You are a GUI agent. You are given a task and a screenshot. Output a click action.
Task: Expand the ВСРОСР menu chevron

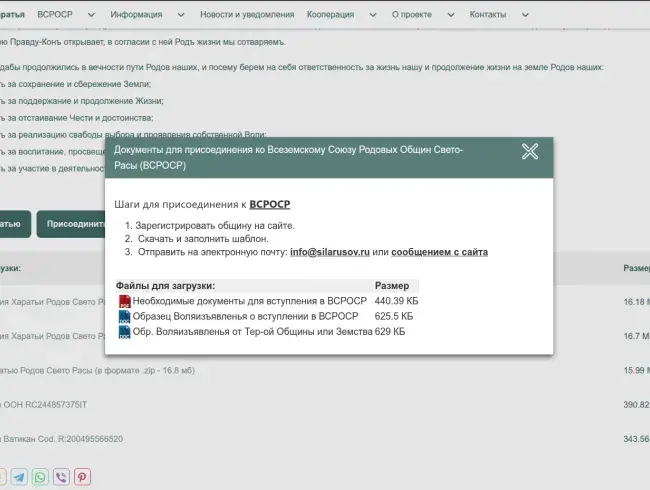91,15
